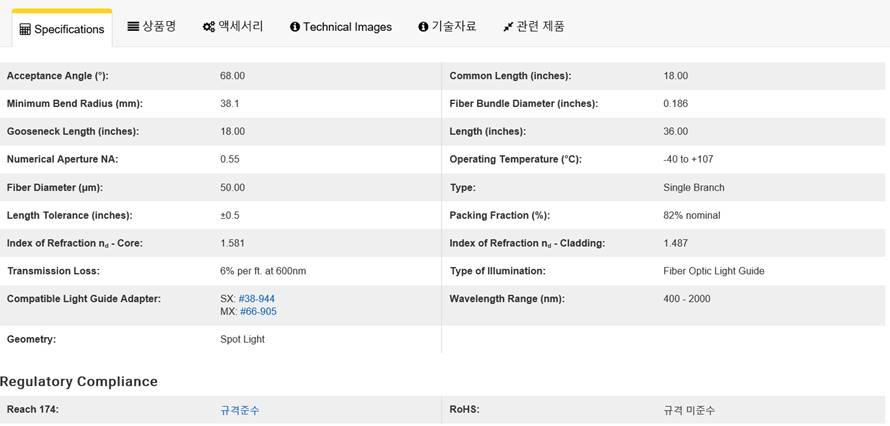Click the Operating Temperature value -40 to +107
Screen dimensions: 890x426
[688, 159]
